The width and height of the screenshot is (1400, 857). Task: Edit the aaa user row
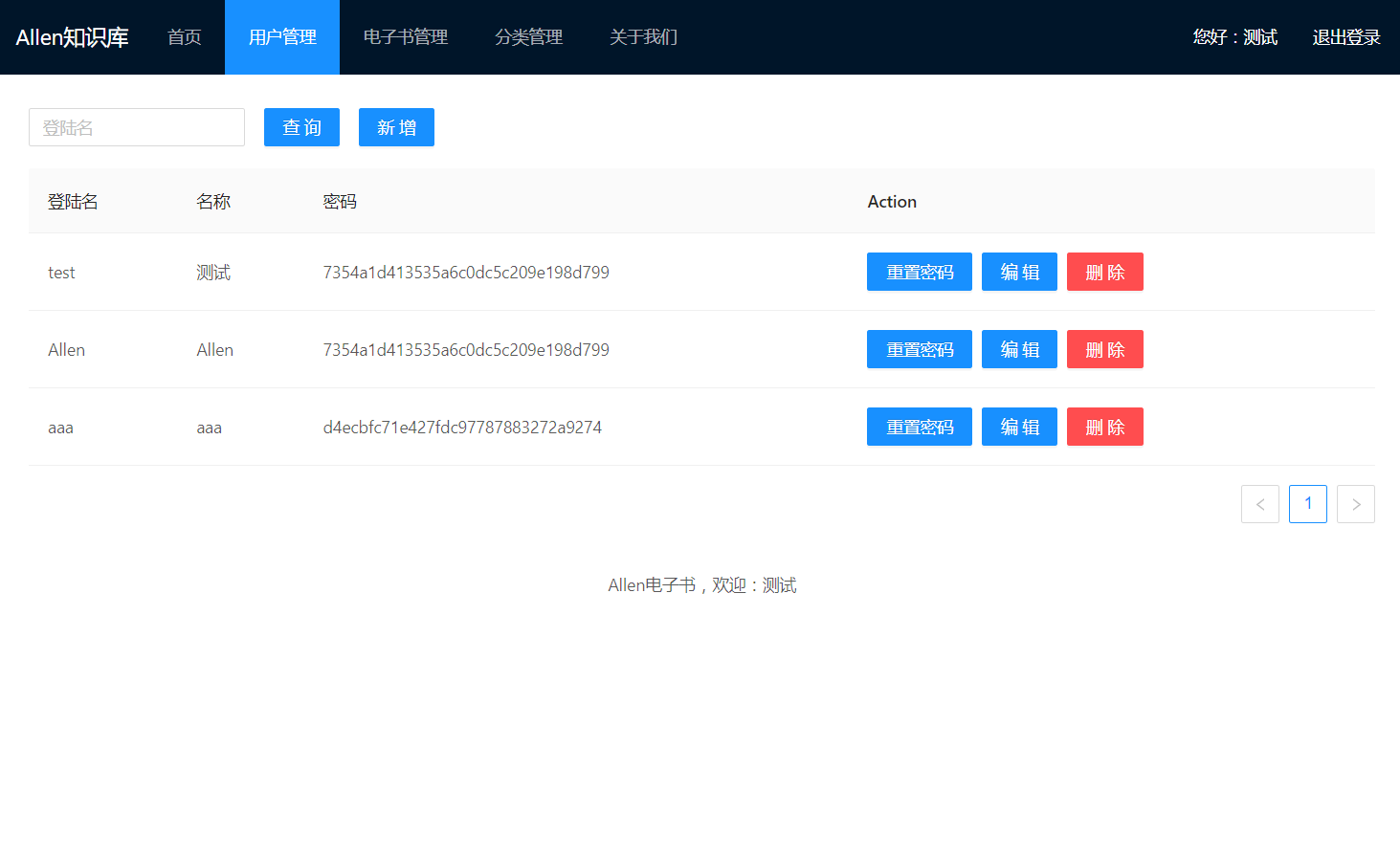point(1019,427)
